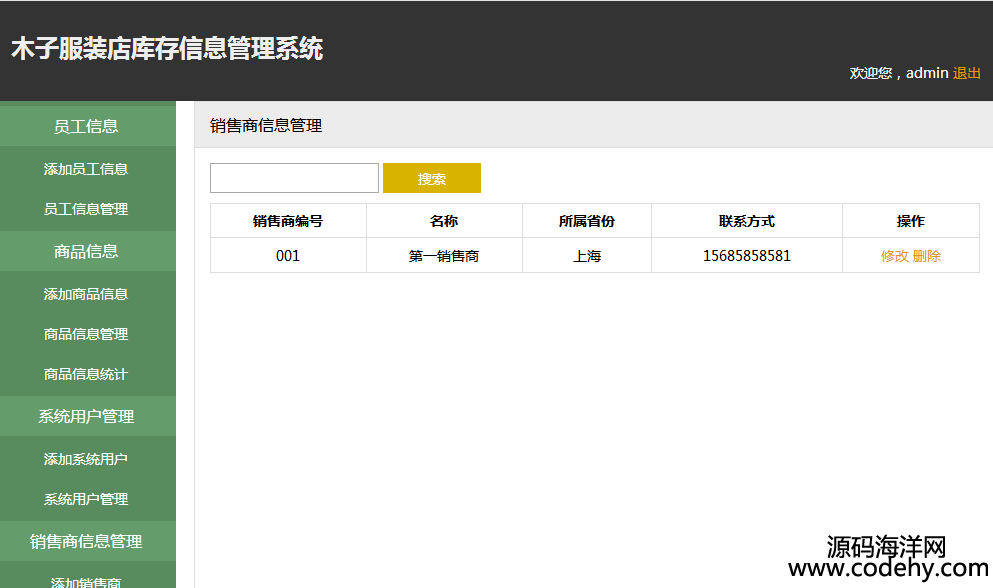Click the 系统用户管理 section header
993x588 pixels.
point(86,416)
